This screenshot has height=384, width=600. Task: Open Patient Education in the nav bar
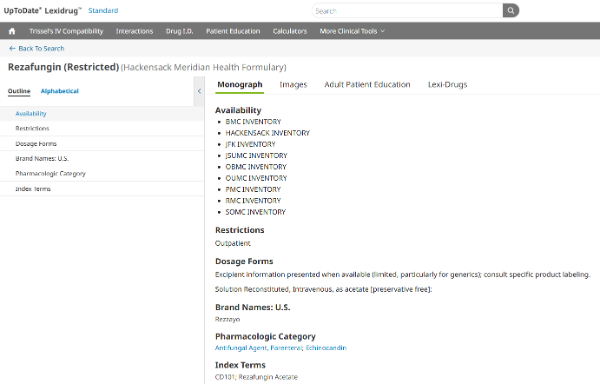coord(233,31)
